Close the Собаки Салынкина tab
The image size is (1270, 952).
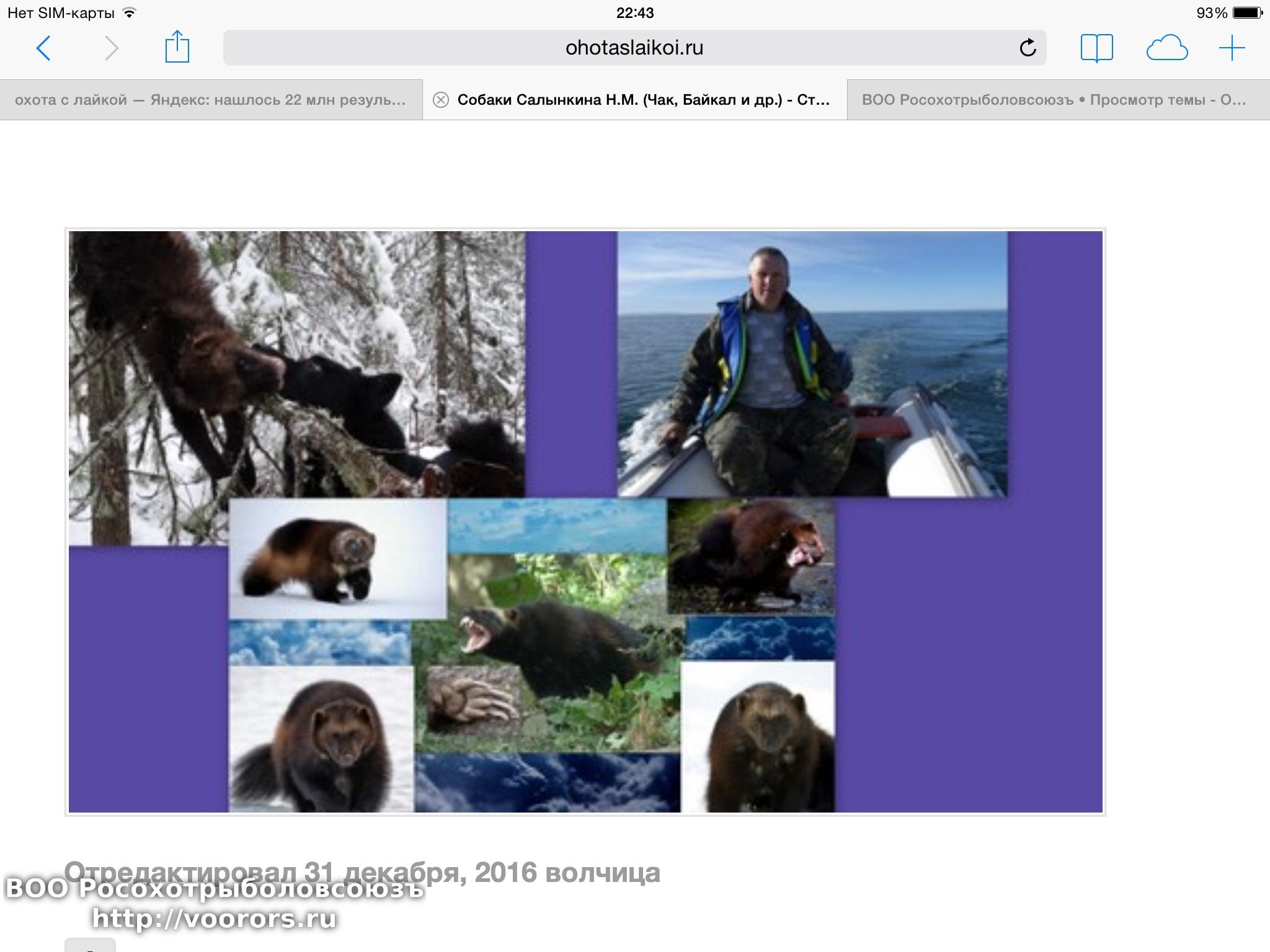tap(440, 100)
